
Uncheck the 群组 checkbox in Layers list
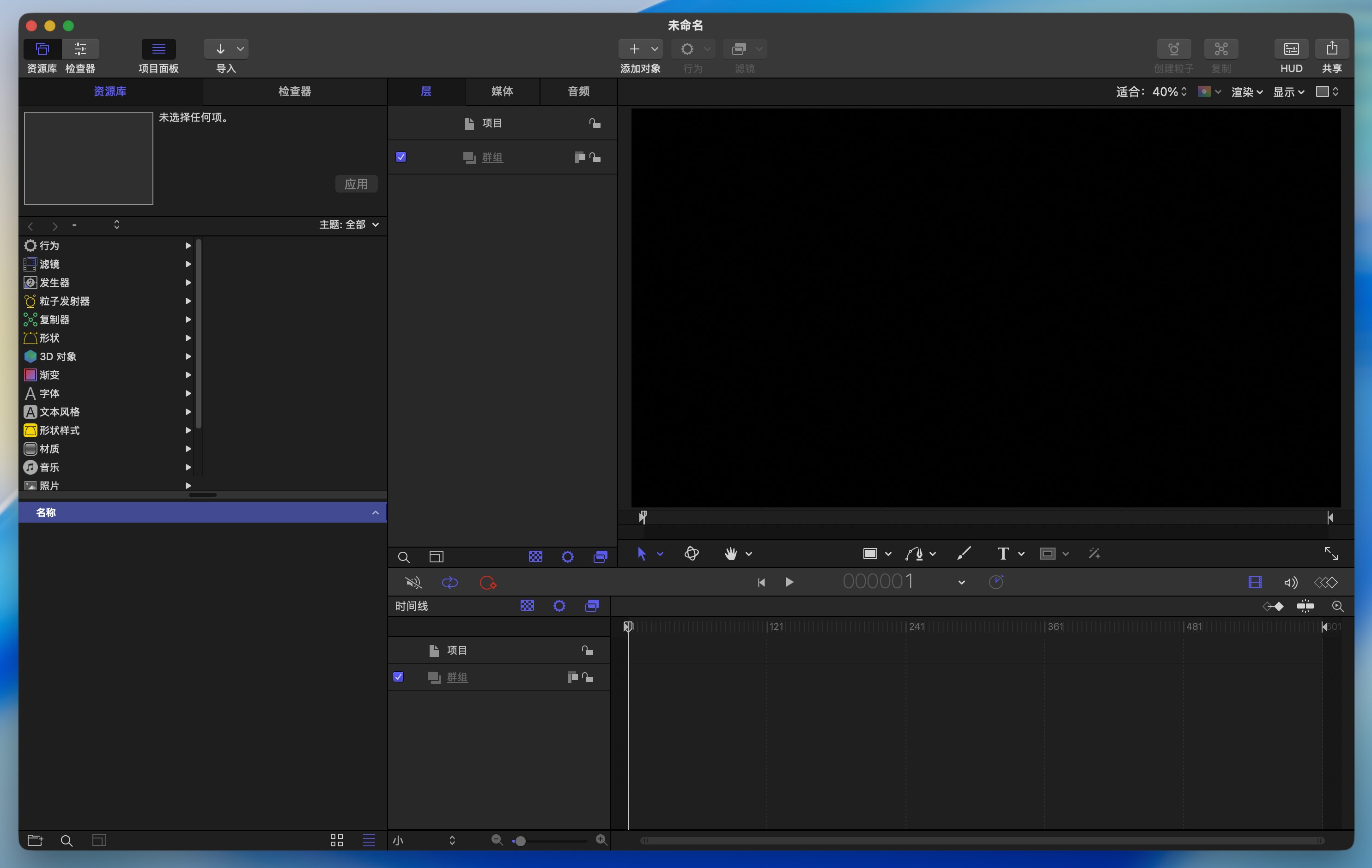click(401, 157)
